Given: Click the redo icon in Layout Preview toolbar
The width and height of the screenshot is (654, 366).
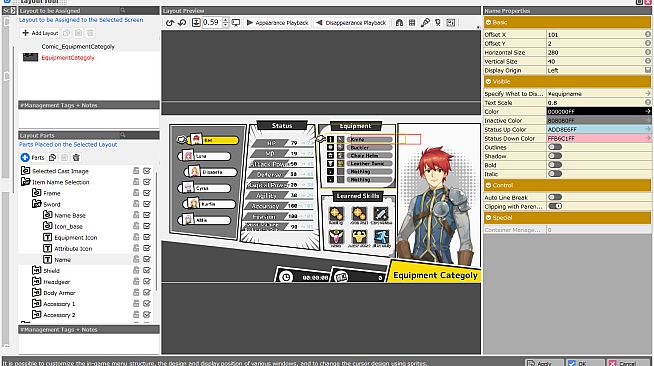Looking at the screenshot, I should coord(182,23).
